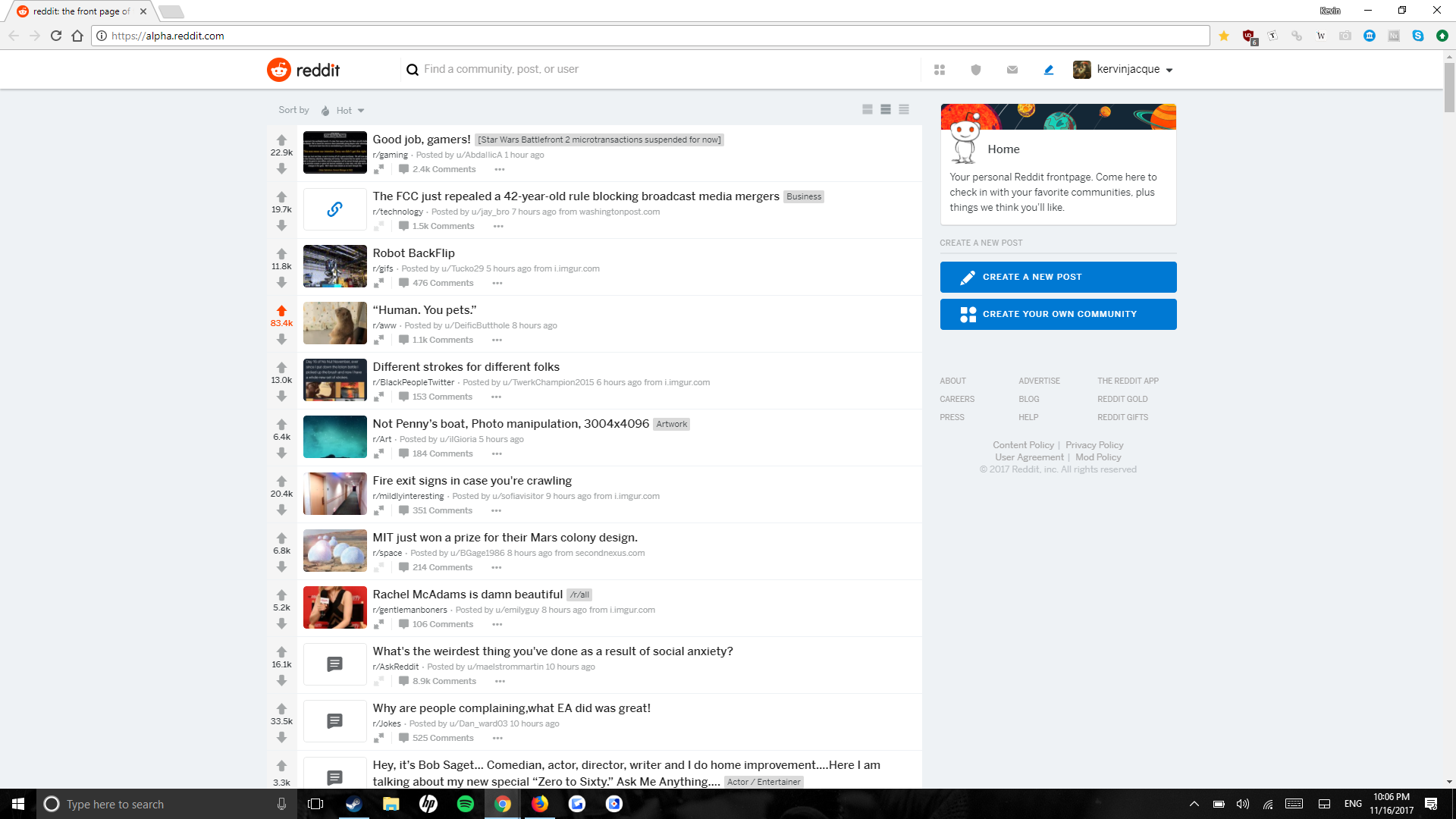Click the blue pencil compose icon
Screen dimensions: 1456x819
[x=1049, y=70]
